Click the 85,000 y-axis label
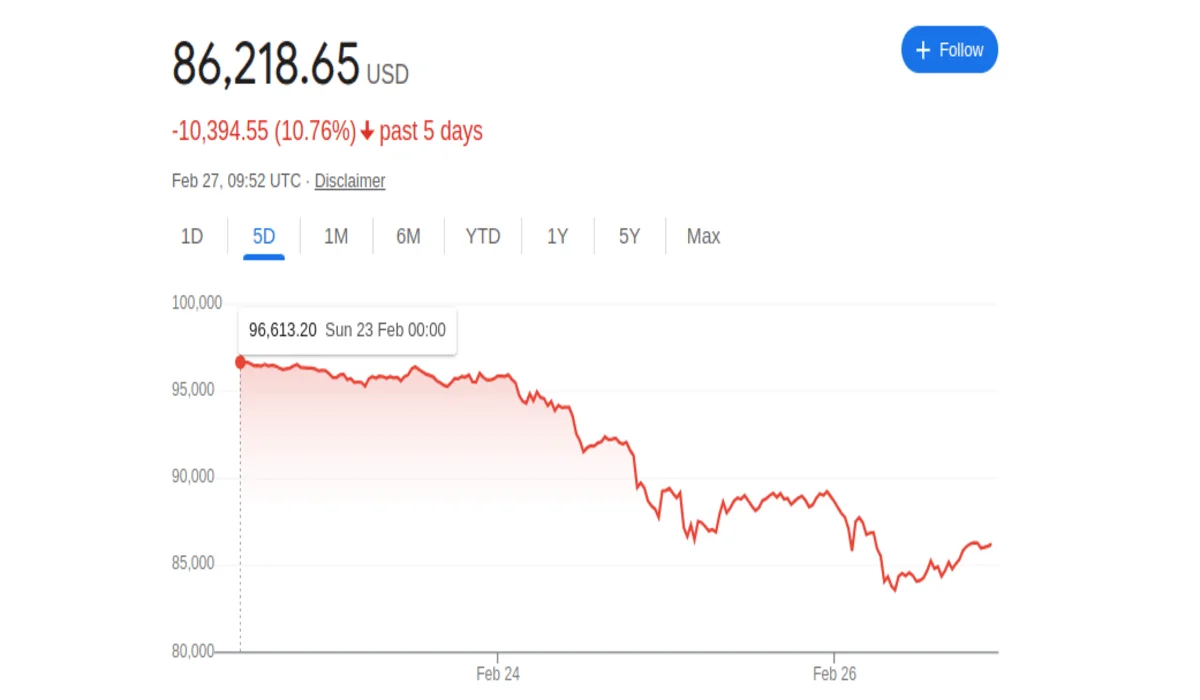Image resolution: width=1200 pixels, height=700 pixels. (195, 564)
